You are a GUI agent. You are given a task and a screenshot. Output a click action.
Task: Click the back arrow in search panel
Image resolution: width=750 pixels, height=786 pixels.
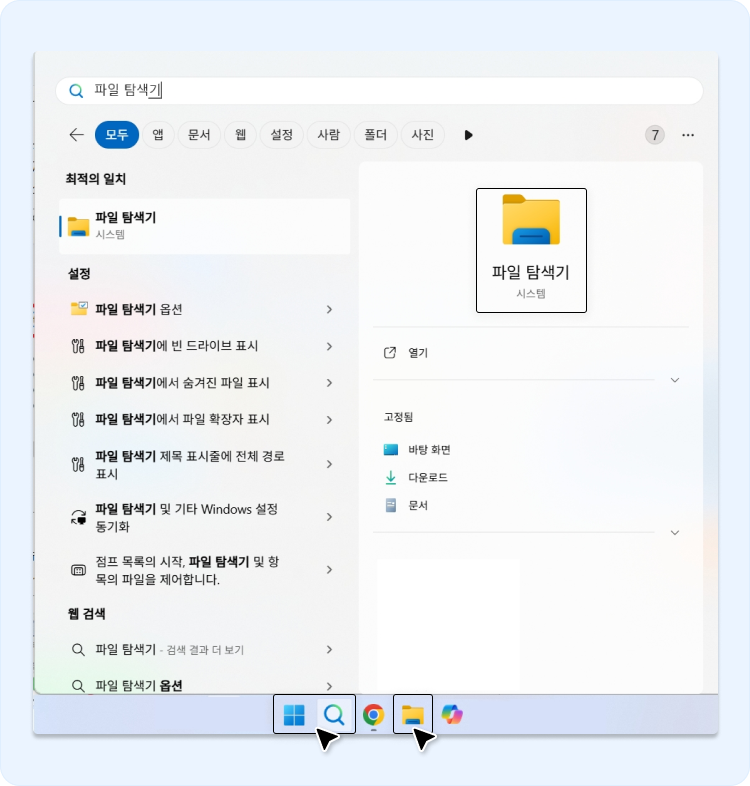tap(76, 135)
